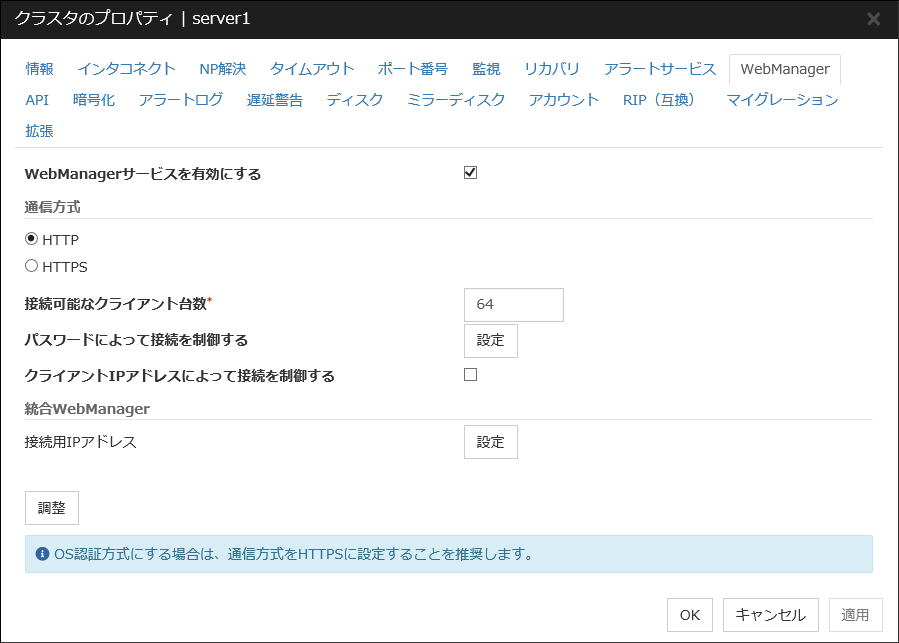Switch to the 情報 tab
Screen dimensions: 899x643
[40, 69]
